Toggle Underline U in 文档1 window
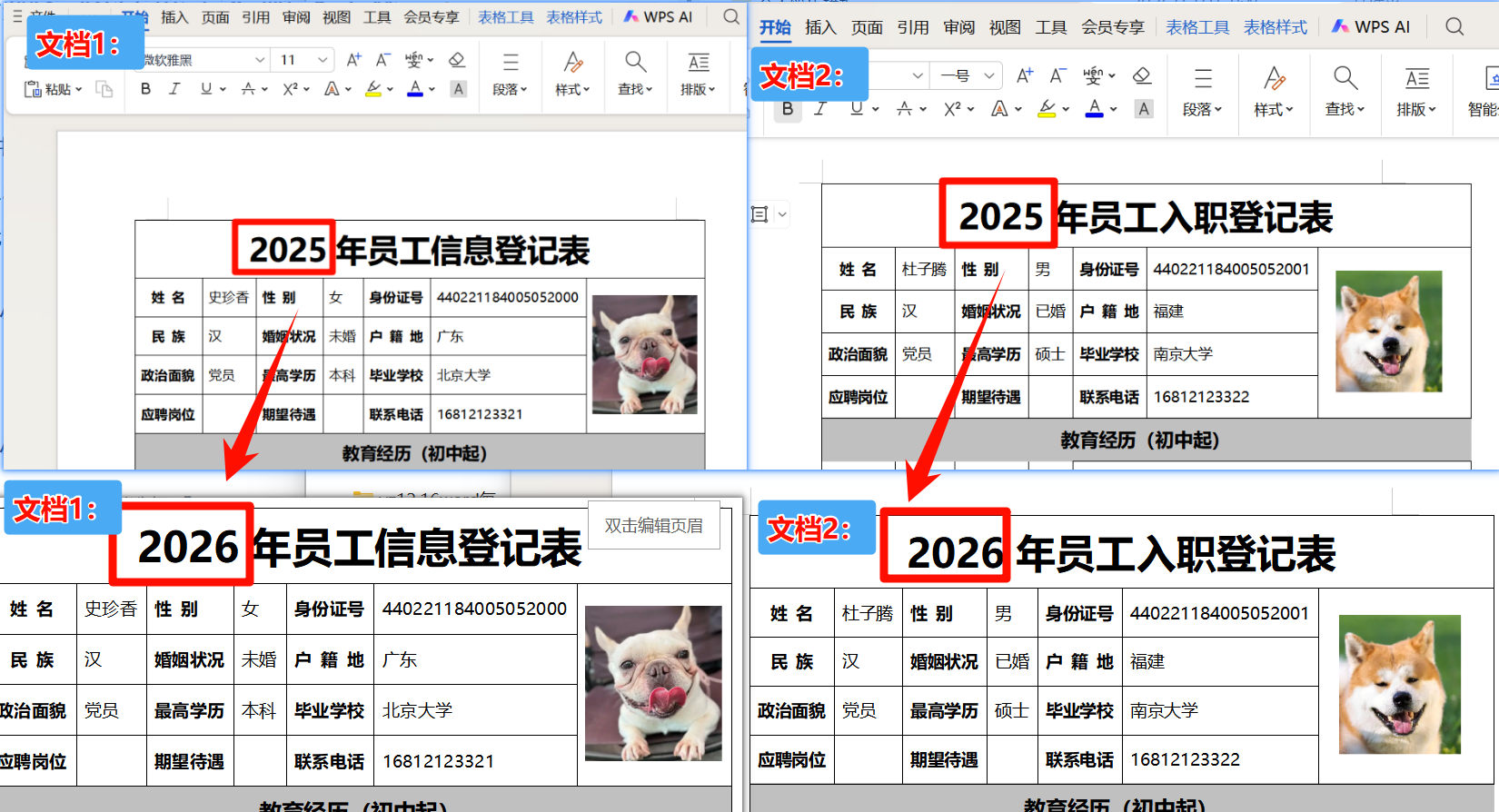Image resolution: width=1499 pixels, height=812 pixels. [x=206, y=89]
